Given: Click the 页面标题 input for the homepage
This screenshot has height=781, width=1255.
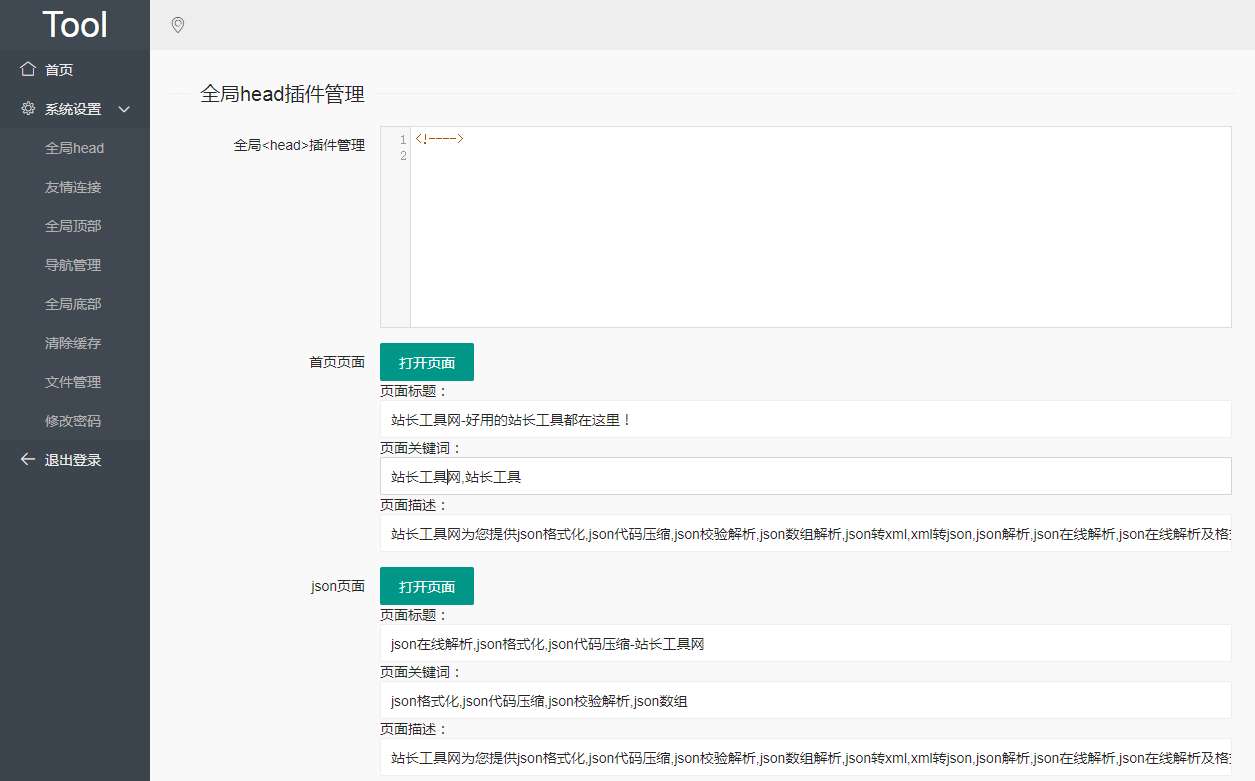Looking at the screenshot, I should coord(805,419).
